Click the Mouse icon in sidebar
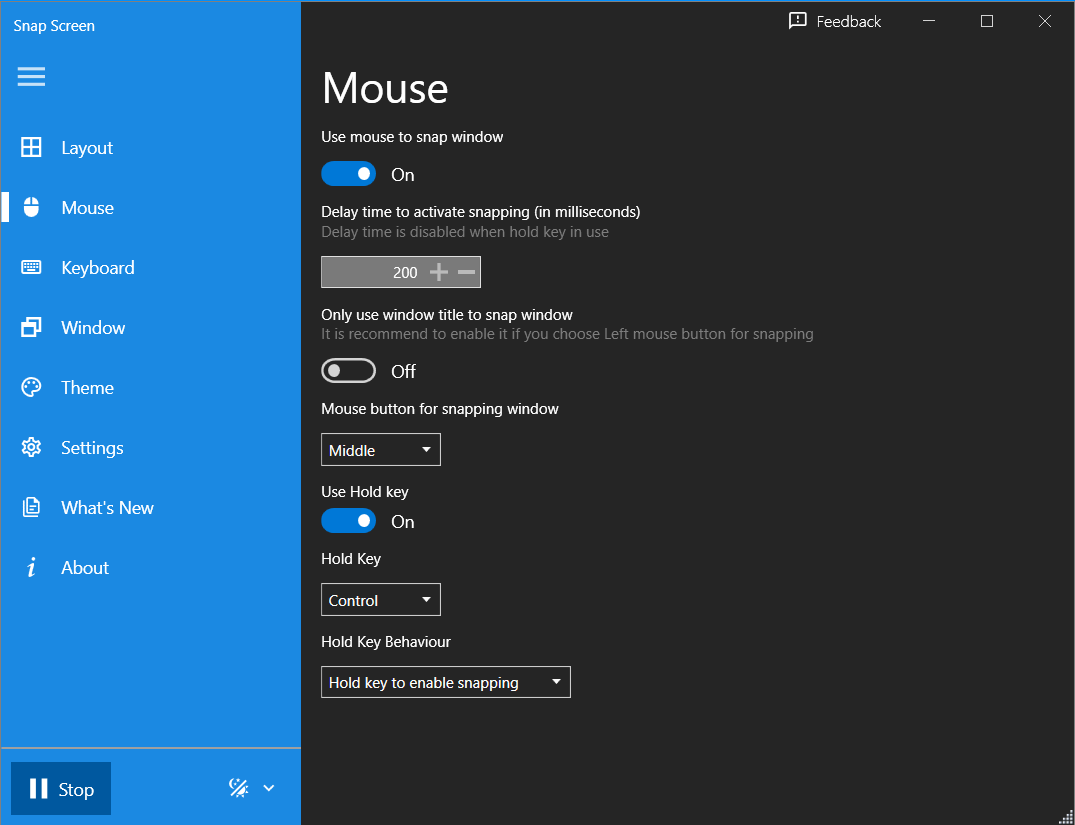1075x825 pixels. [x=32, y=207]
